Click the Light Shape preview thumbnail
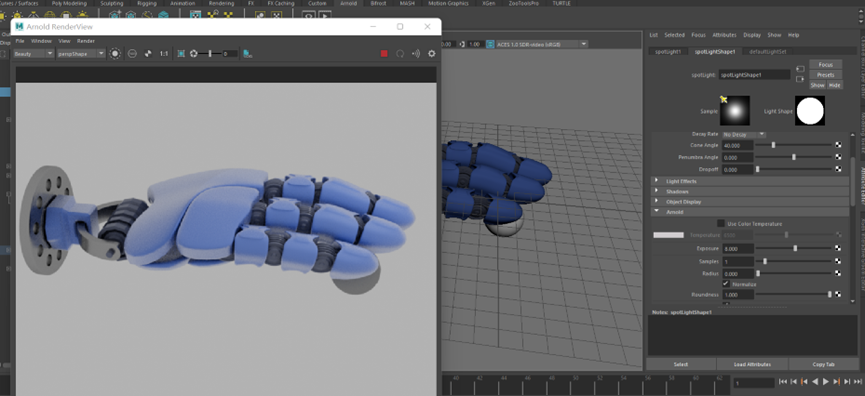This screenshot has width=865, height=396. [809, 111]
